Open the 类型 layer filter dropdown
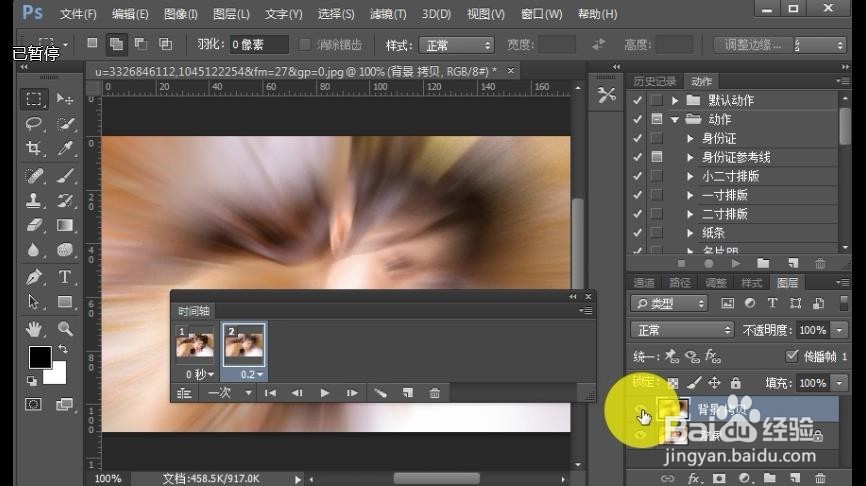 point(669,303)
